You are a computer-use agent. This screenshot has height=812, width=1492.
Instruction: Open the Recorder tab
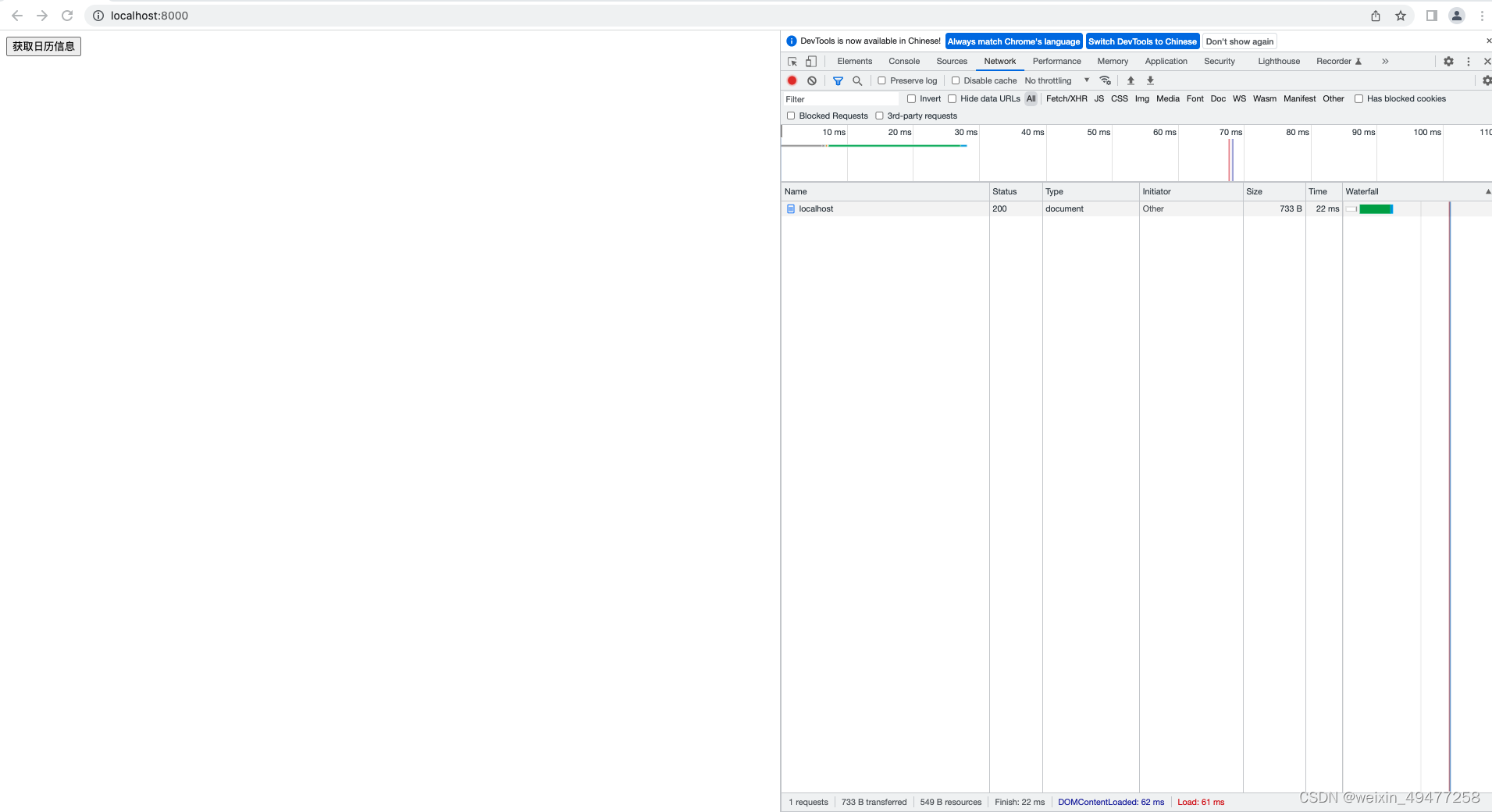(1338, 61)
